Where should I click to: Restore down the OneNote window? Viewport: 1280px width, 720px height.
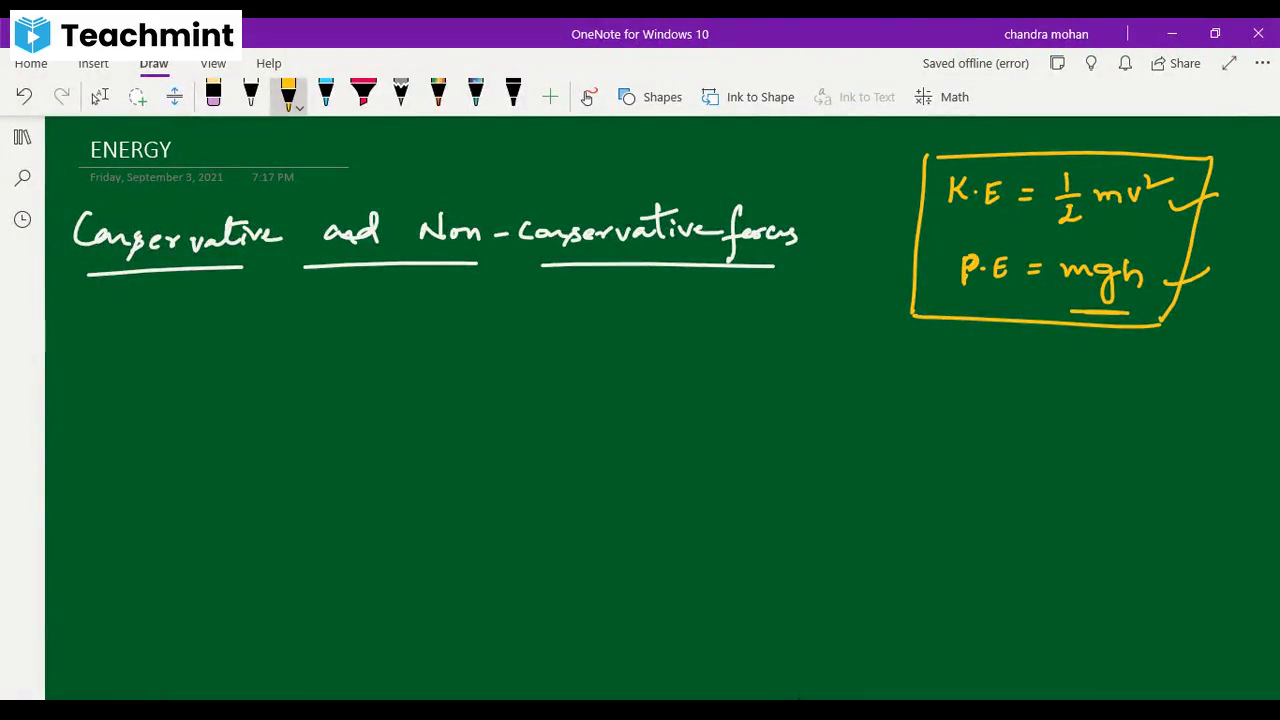tap(1215, 34)
